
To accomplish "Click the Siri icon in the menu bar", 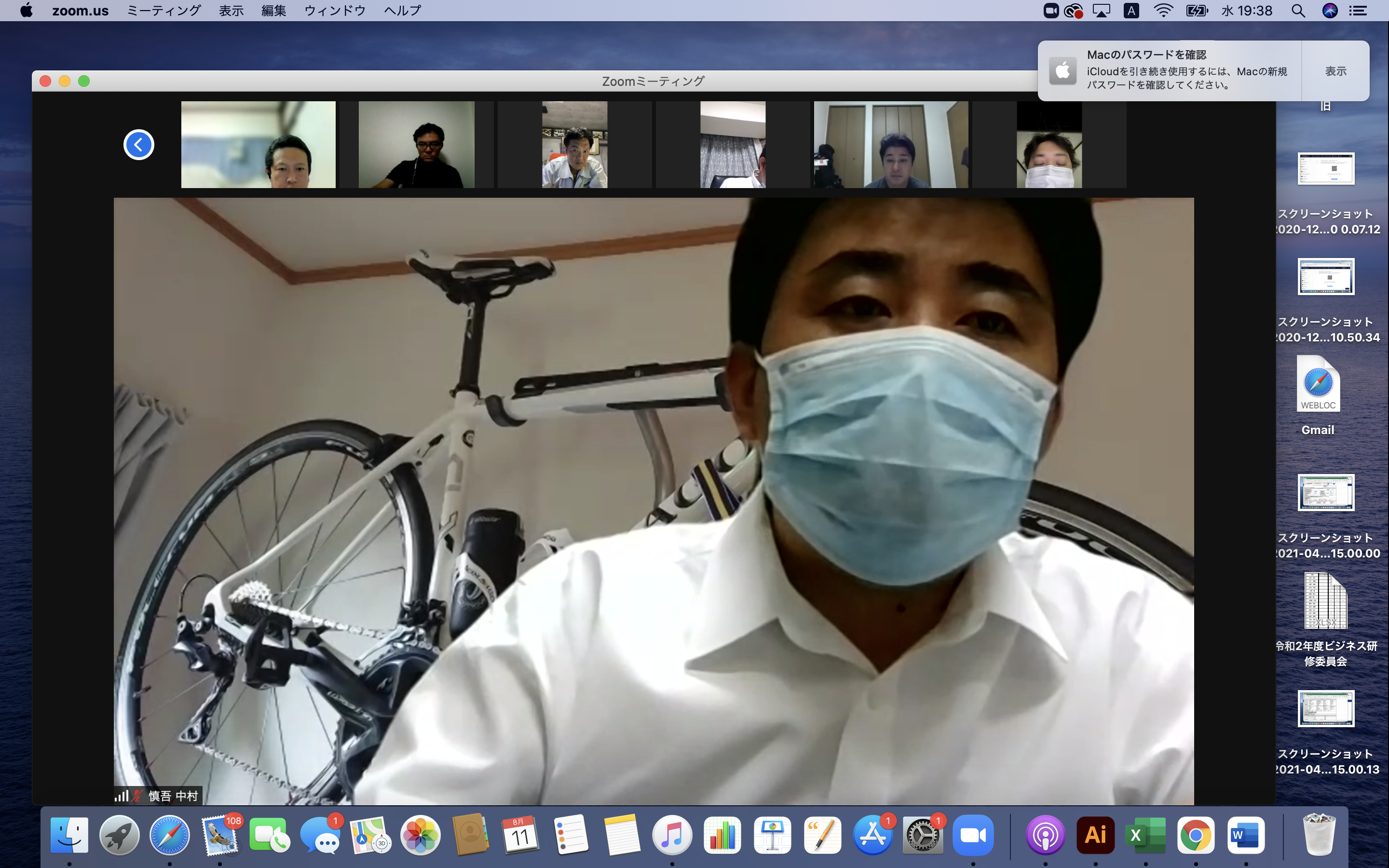I will 1329,11.
